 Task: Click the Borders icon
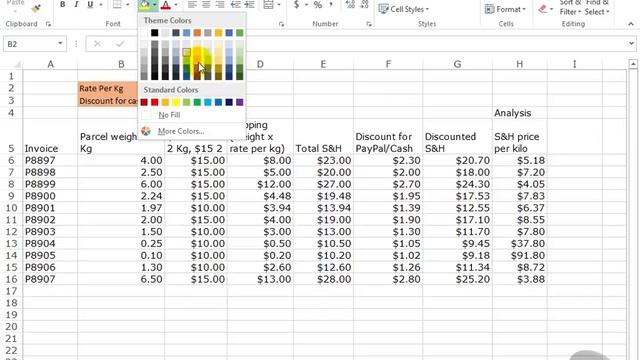point(117,4)
